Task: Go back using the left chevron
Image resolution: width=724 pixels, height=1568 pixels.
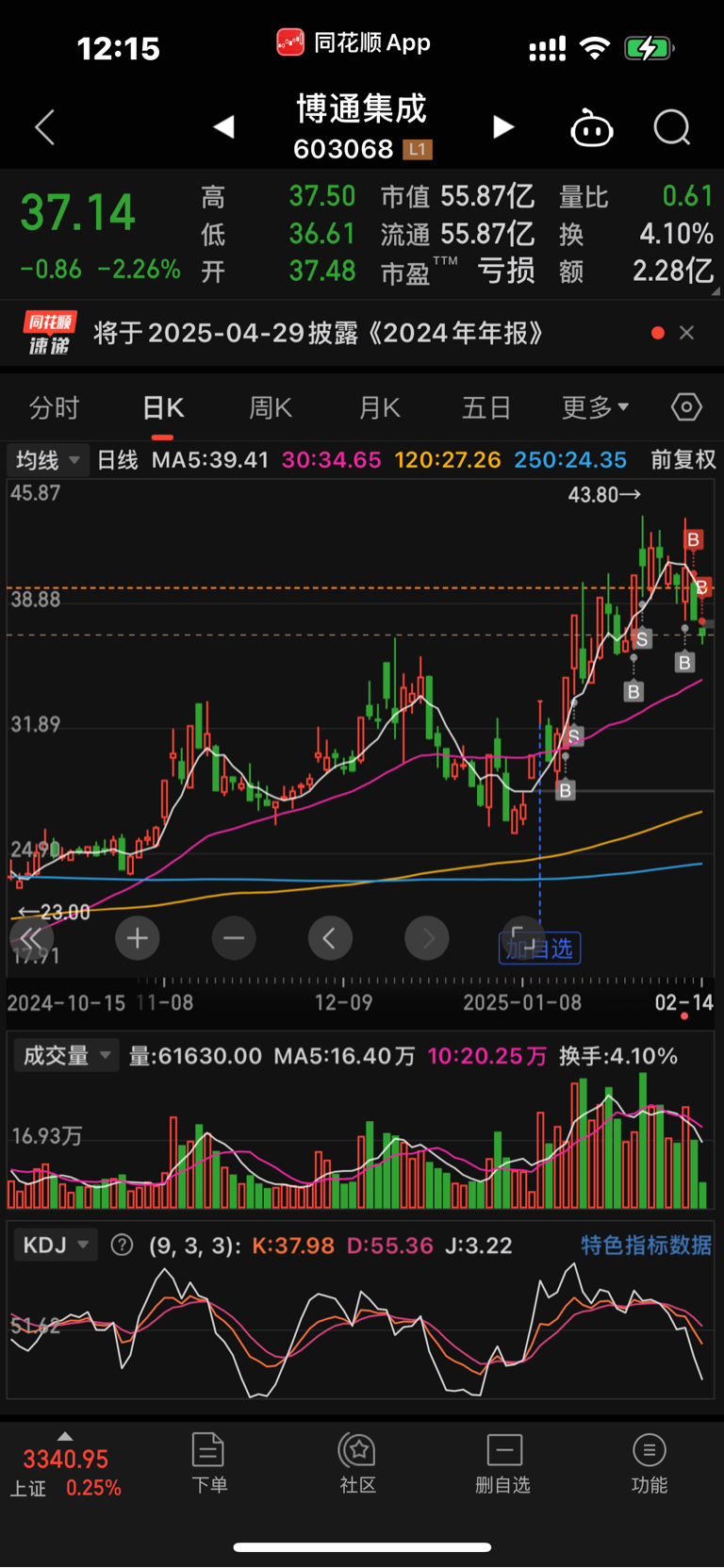Action: pos(44,127)
